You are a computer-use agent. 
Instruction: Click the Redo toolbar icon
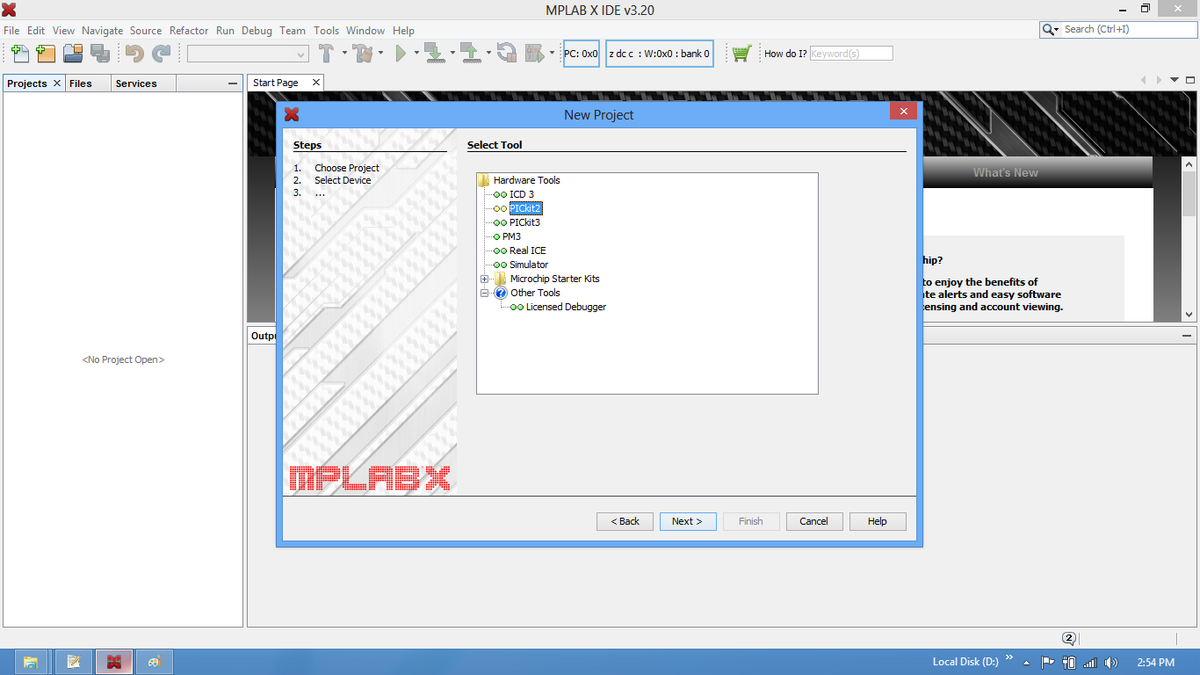[161, 53]
